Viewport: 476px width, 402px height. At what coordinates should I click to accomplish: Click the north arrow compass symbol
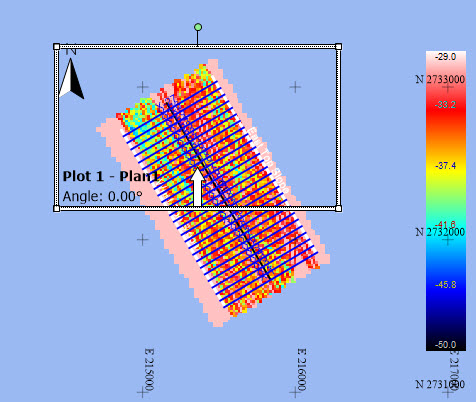[x=71, y=79]
